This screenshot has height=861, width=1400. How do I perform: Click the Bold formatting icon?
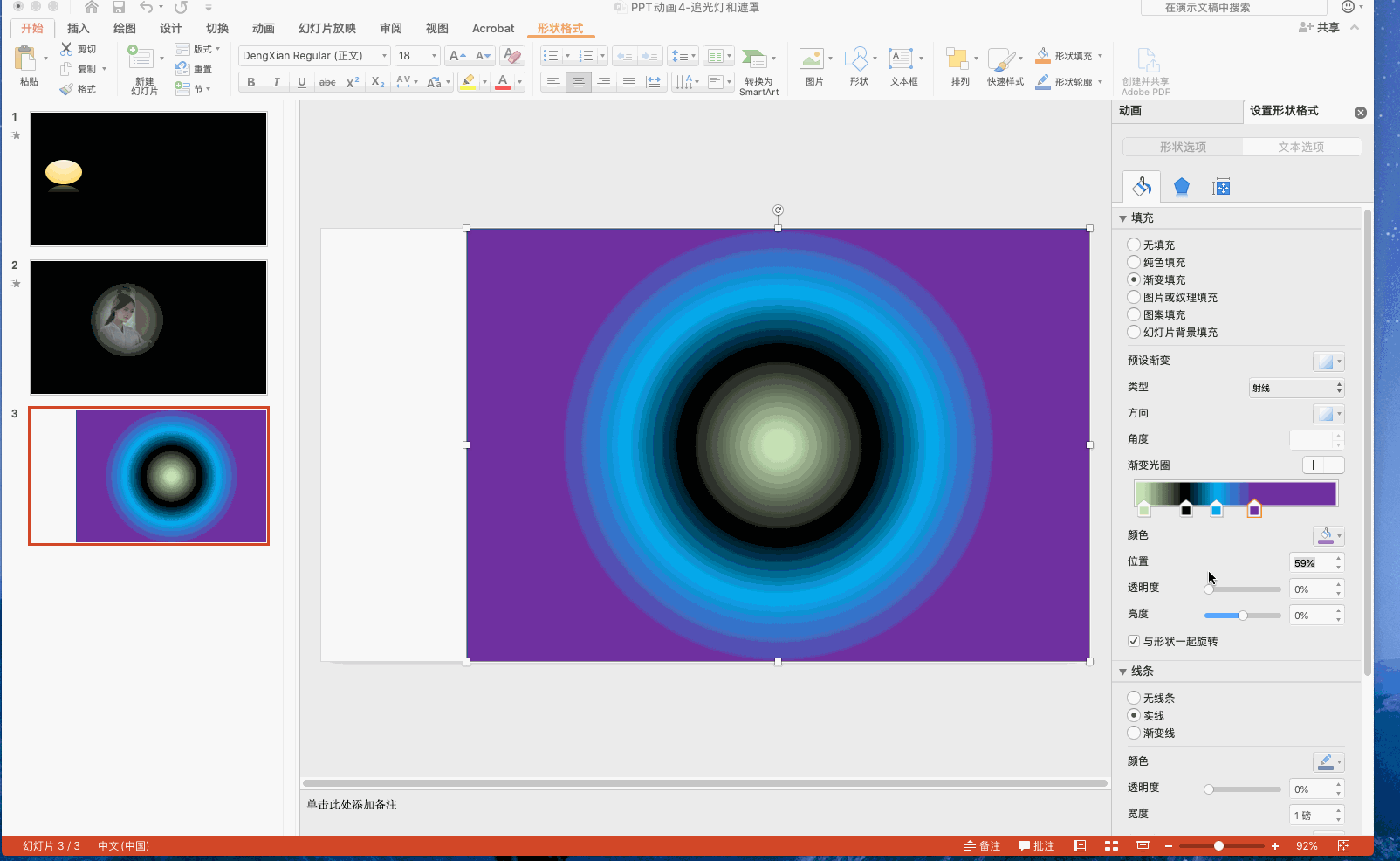(251, 82)
